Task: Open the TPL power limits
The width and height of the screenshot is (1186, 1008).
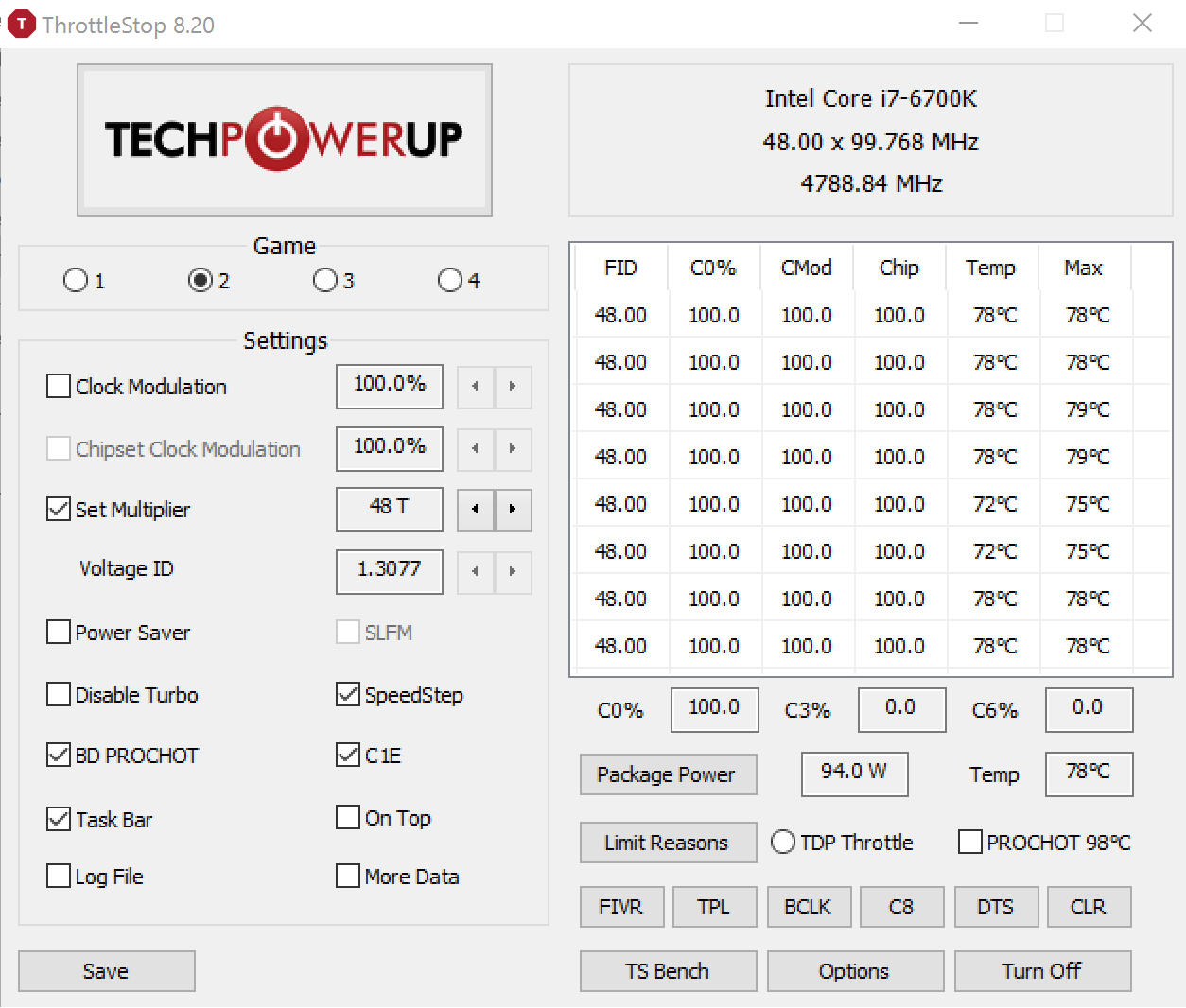Action: 715,907
